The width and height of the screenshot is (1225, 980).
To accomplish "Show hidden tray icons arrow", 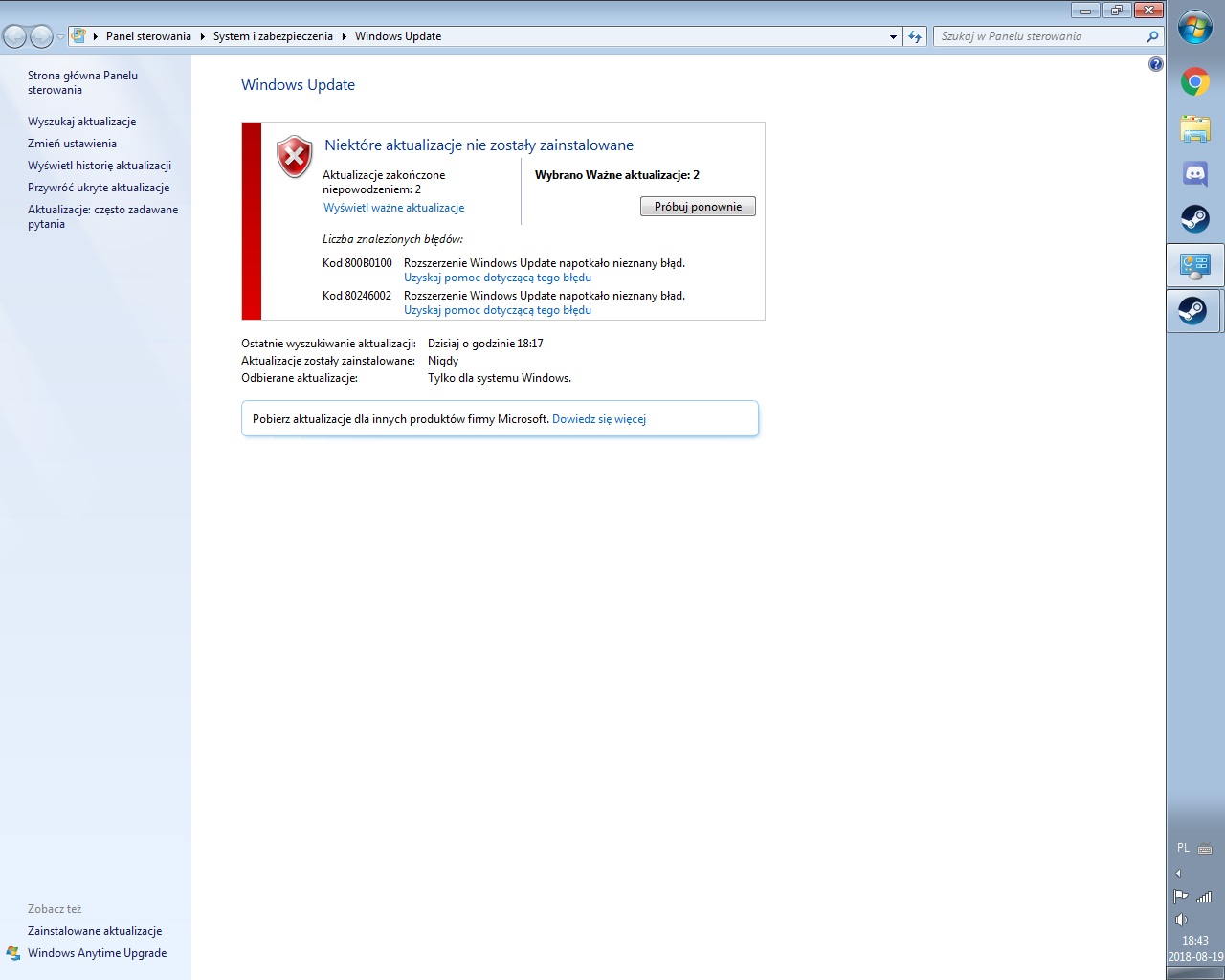I will click(x=1178, y=873).
